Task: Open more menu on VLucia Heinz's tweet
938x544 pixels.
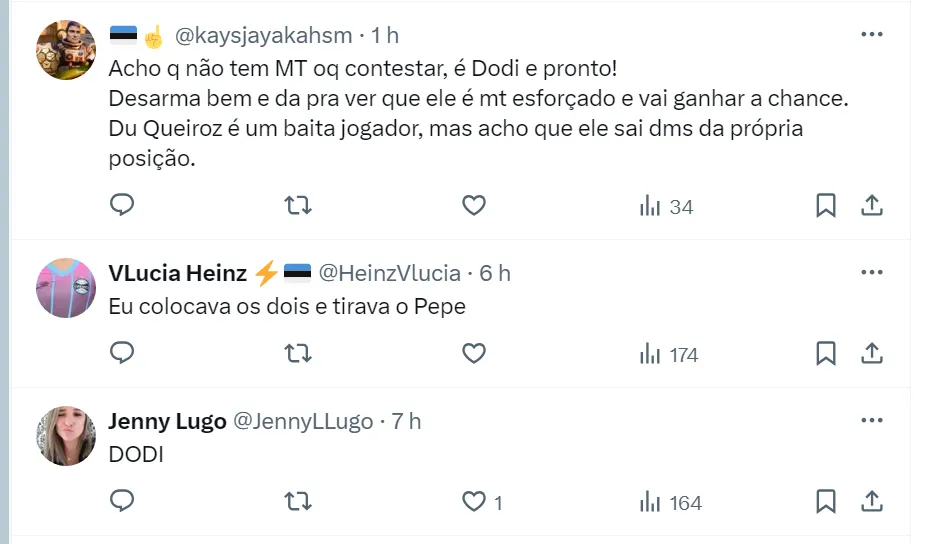Action: coord(872,272)
